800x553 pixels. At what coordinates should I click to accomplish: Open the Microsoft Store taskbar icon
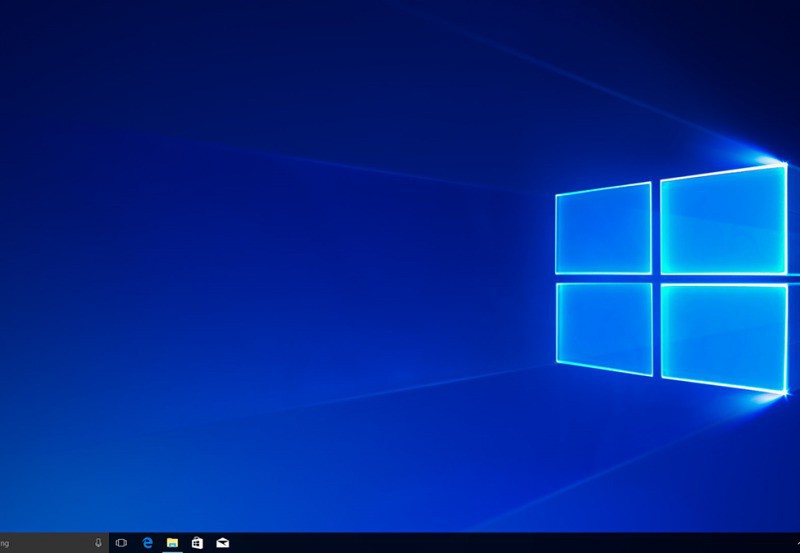(197, 542)
